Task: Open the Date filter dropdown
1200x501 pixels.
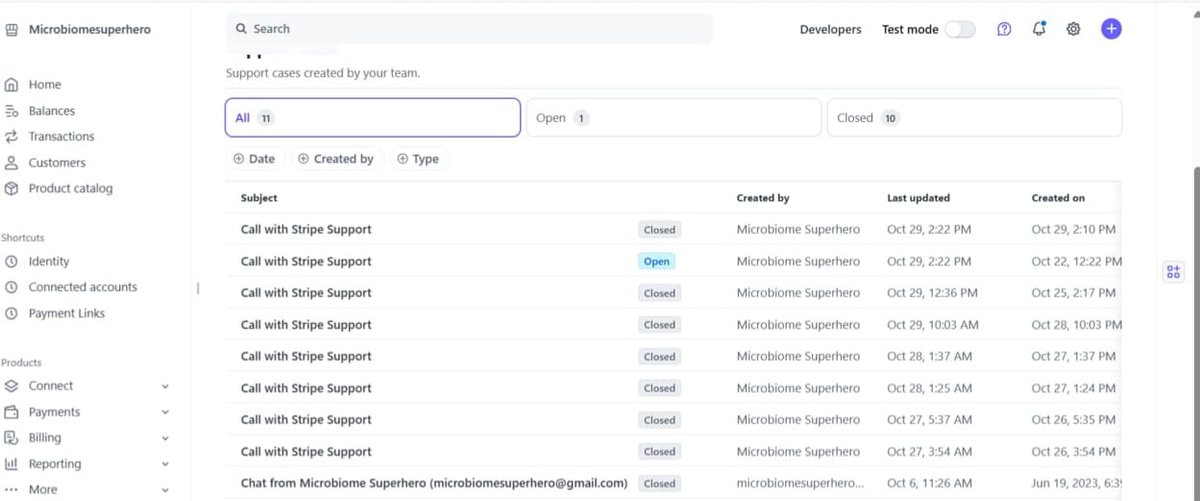Action: coord(254,159)
